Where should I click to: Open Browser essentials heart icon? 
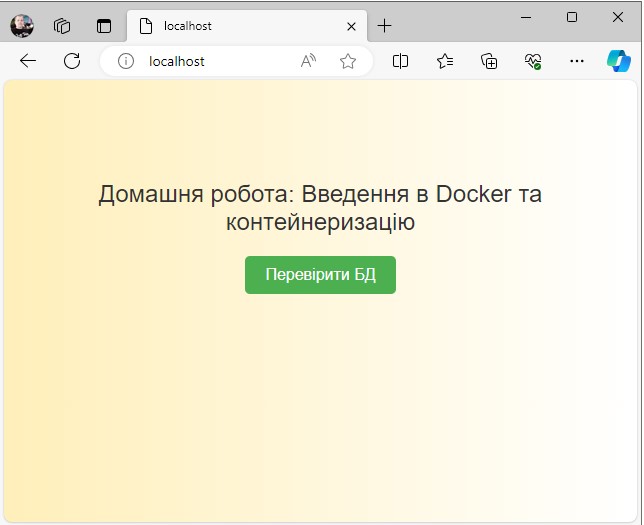[533, 61]
